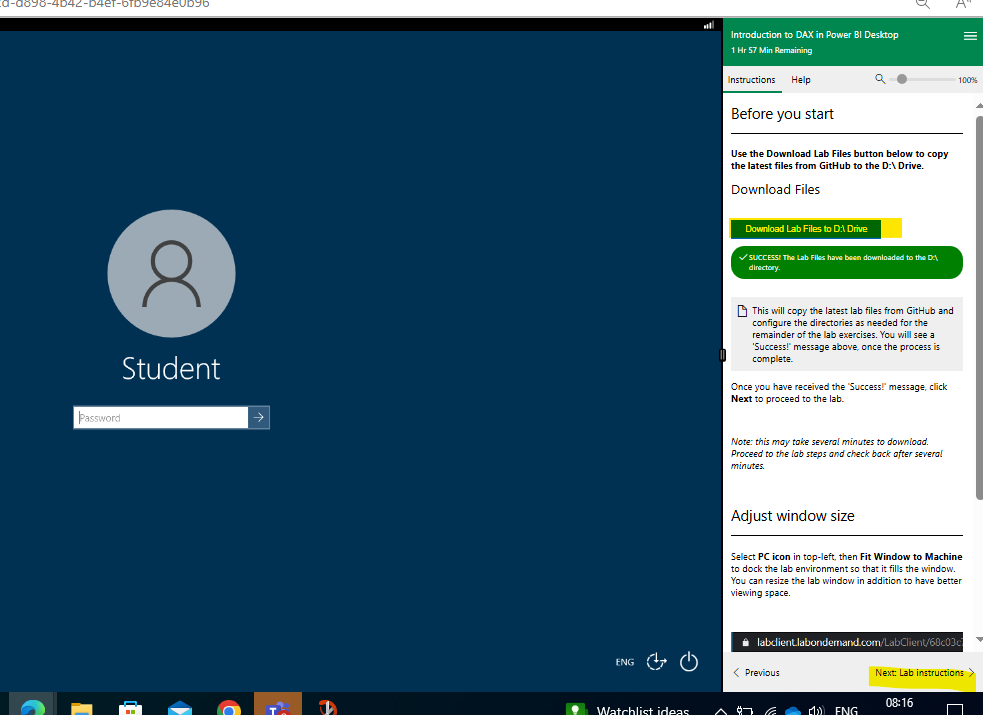This screenshot has width=983, height=715.
Task: Click the volume icon in the system tray
Action: point(817,710)
